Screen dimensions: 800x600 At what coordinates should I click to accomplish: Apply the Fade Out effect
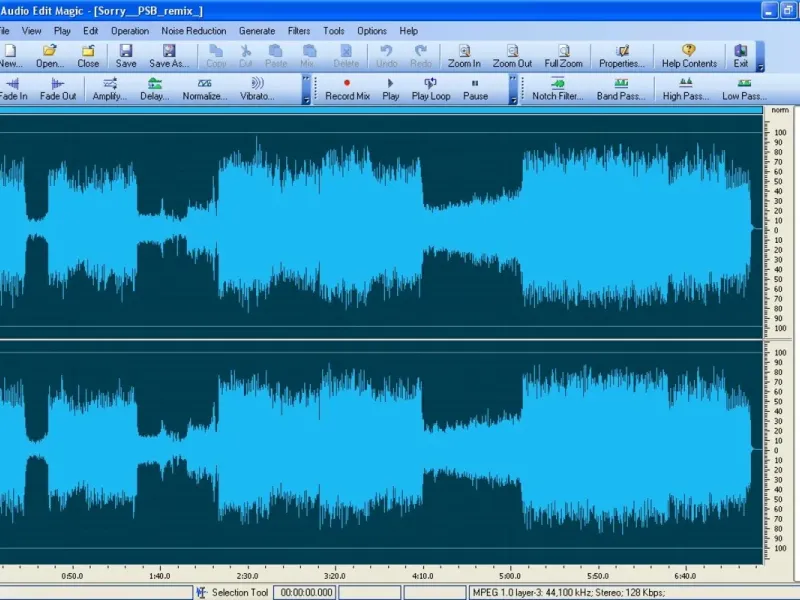click(x=57, y=89)
